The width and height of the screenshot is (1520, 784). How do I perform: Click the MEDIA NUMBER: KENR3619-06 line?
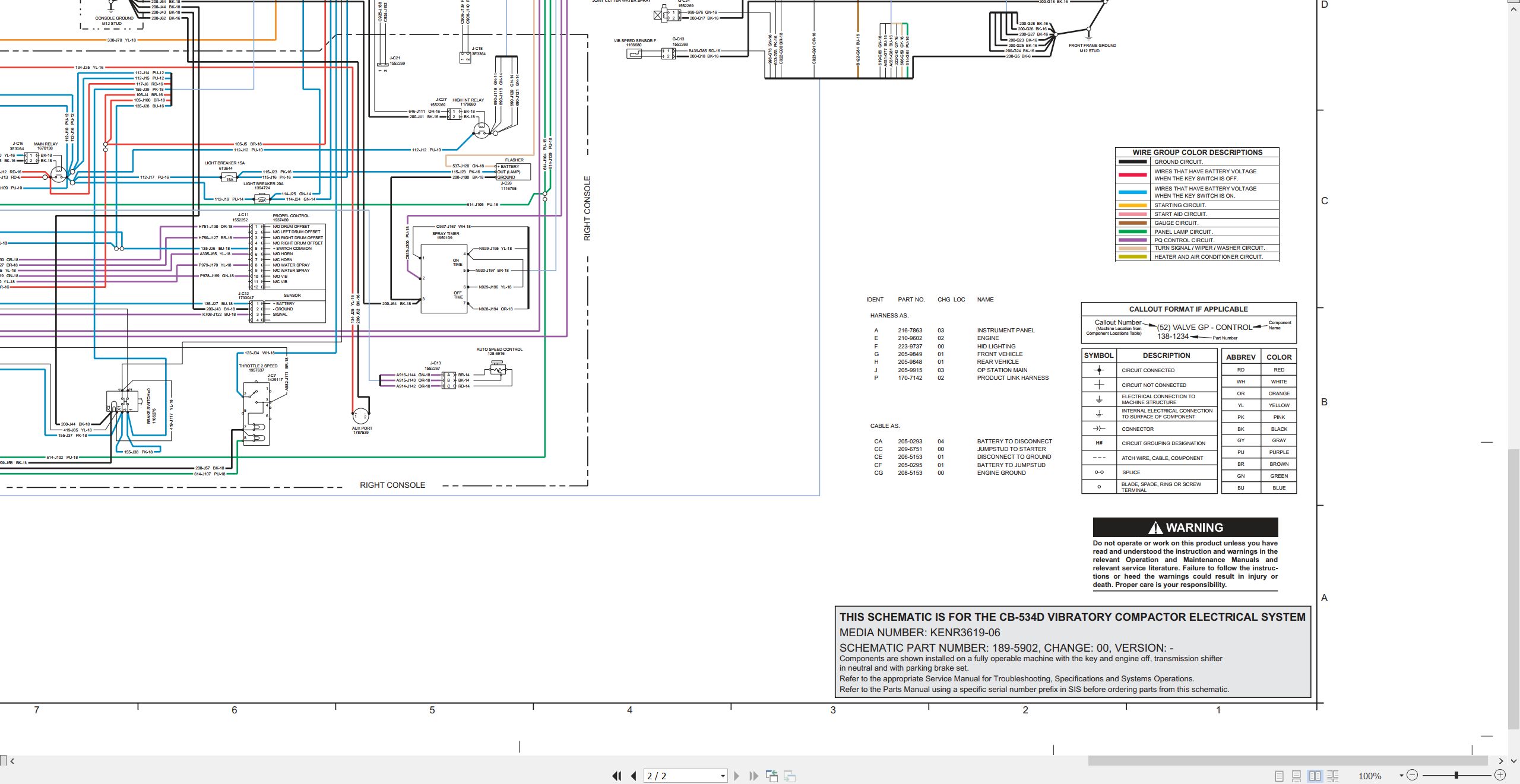click(x=919, y=633)
